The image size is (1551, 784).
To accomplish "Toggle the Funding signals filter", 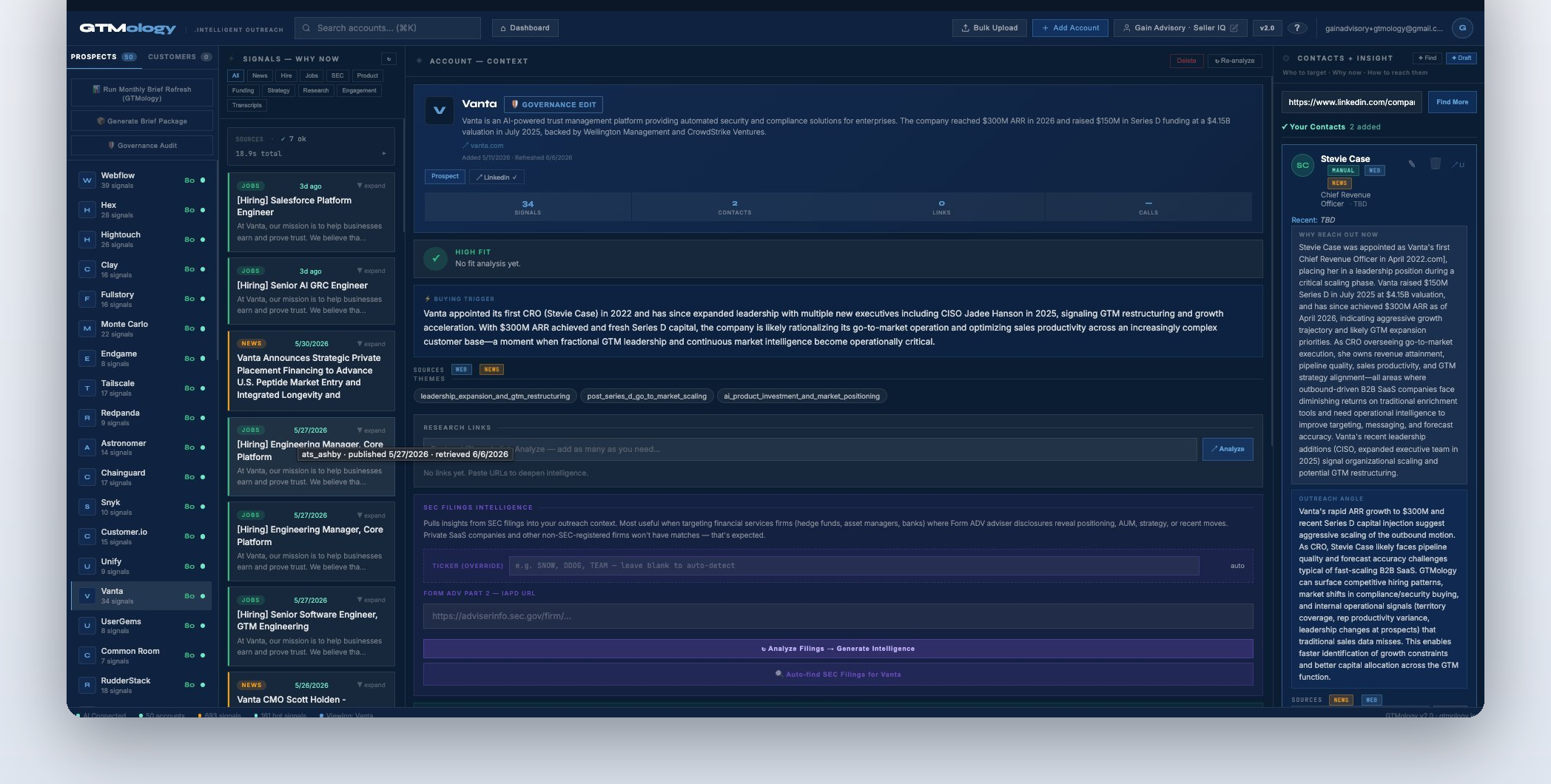I will [243, 90].
